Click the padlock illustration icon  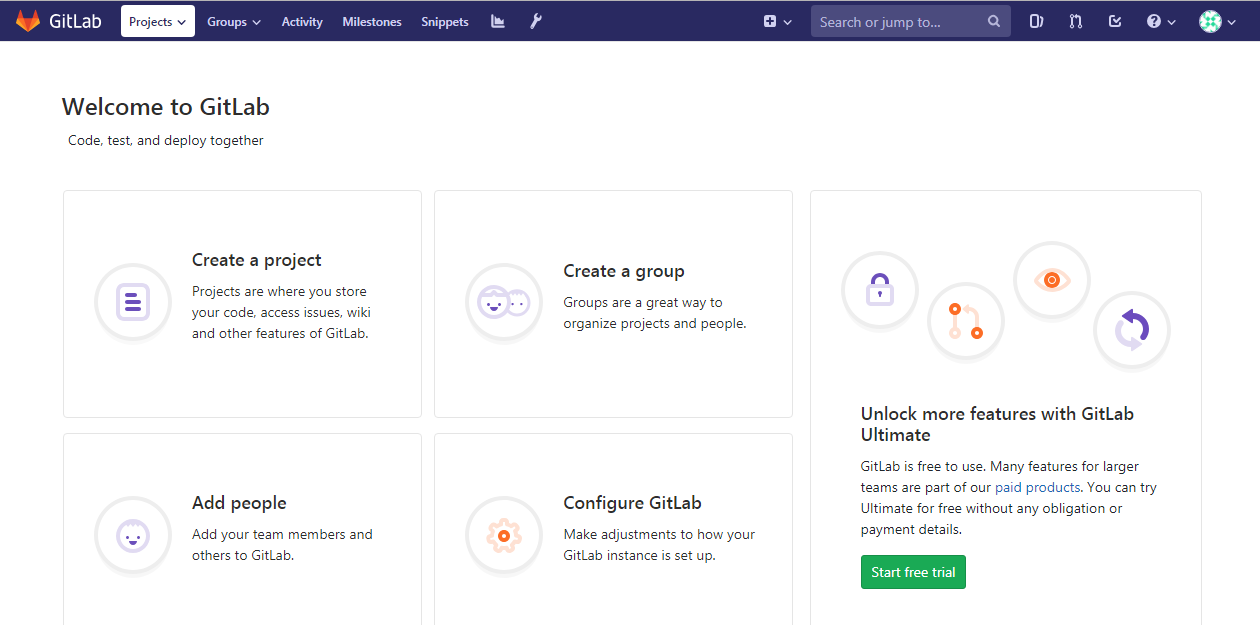[880, 290]
